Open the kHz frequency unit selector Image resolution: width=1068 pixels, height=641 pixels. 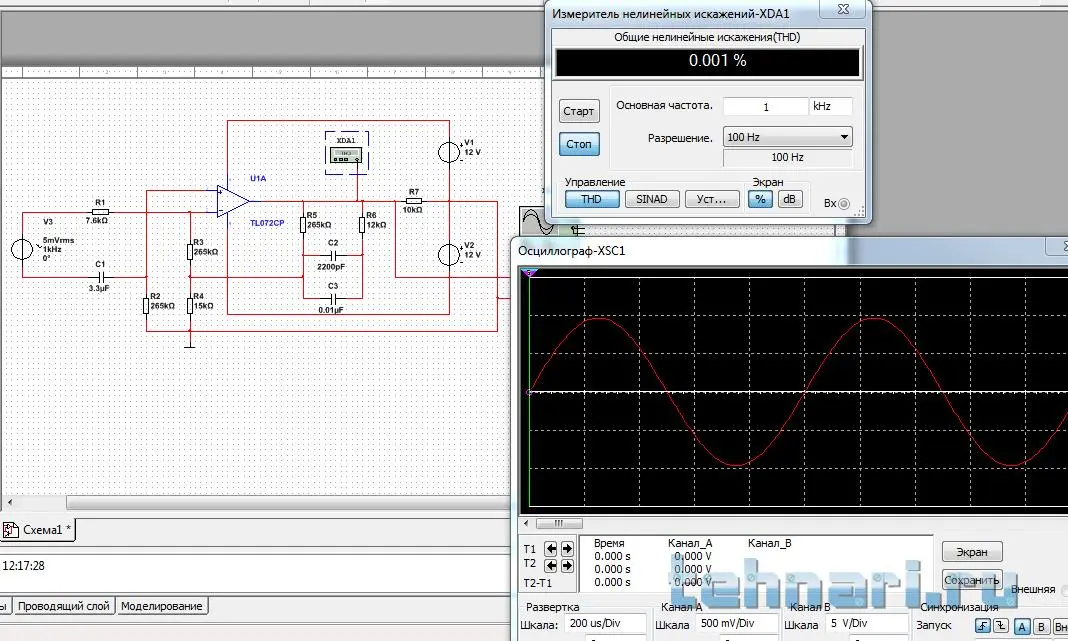831,107
